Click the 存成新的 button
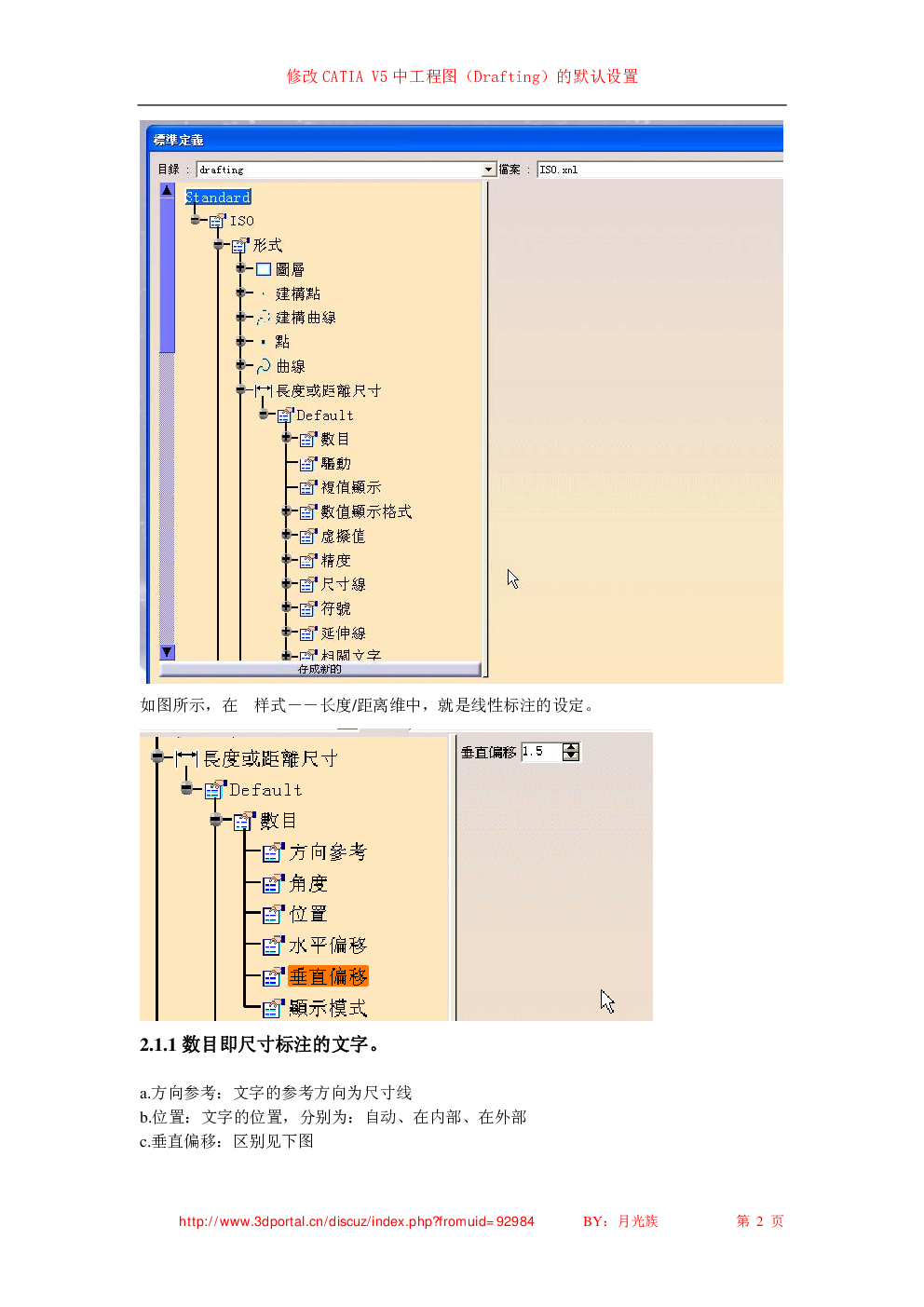924x1307 pixels. click(319, 669)
